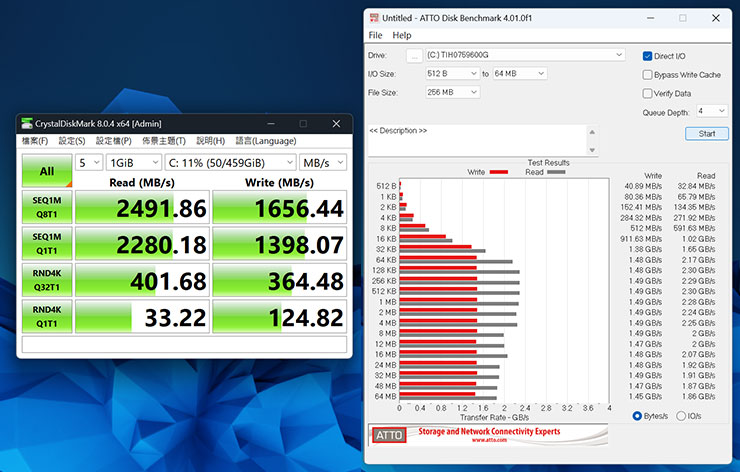Uncheck the Direct I/O checkbox
This screenshot has height=472, width=740.
click(648, 56)
